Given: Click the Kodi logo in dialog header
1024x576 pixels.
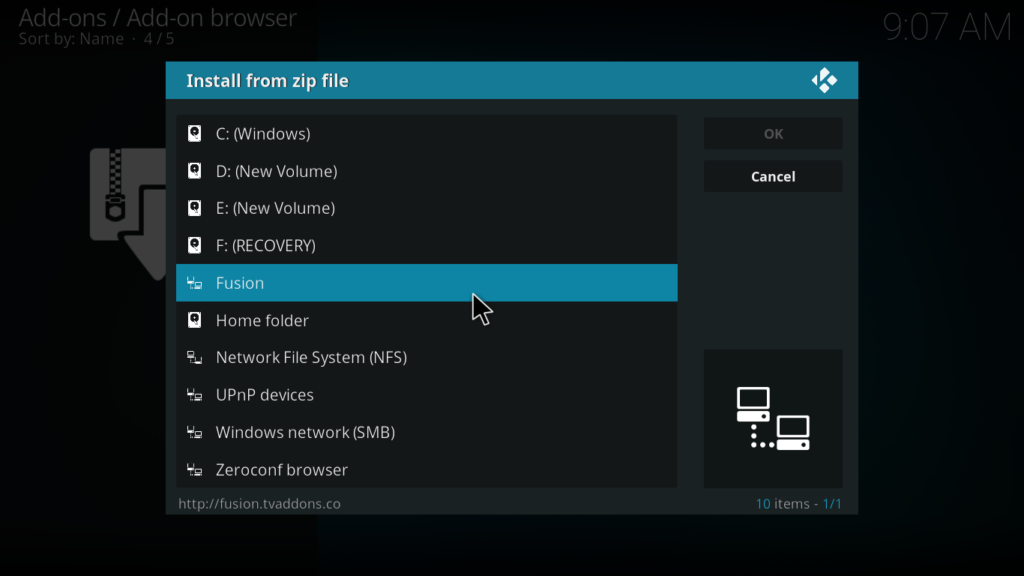Looking at the screenshot, I should [x=824, y=80].
